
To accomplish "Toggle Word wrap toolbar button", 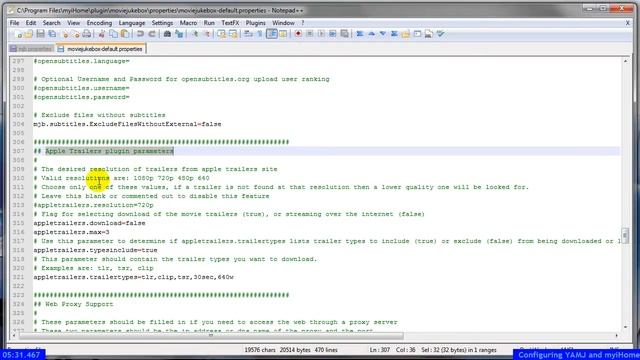I will click(248, 34).
